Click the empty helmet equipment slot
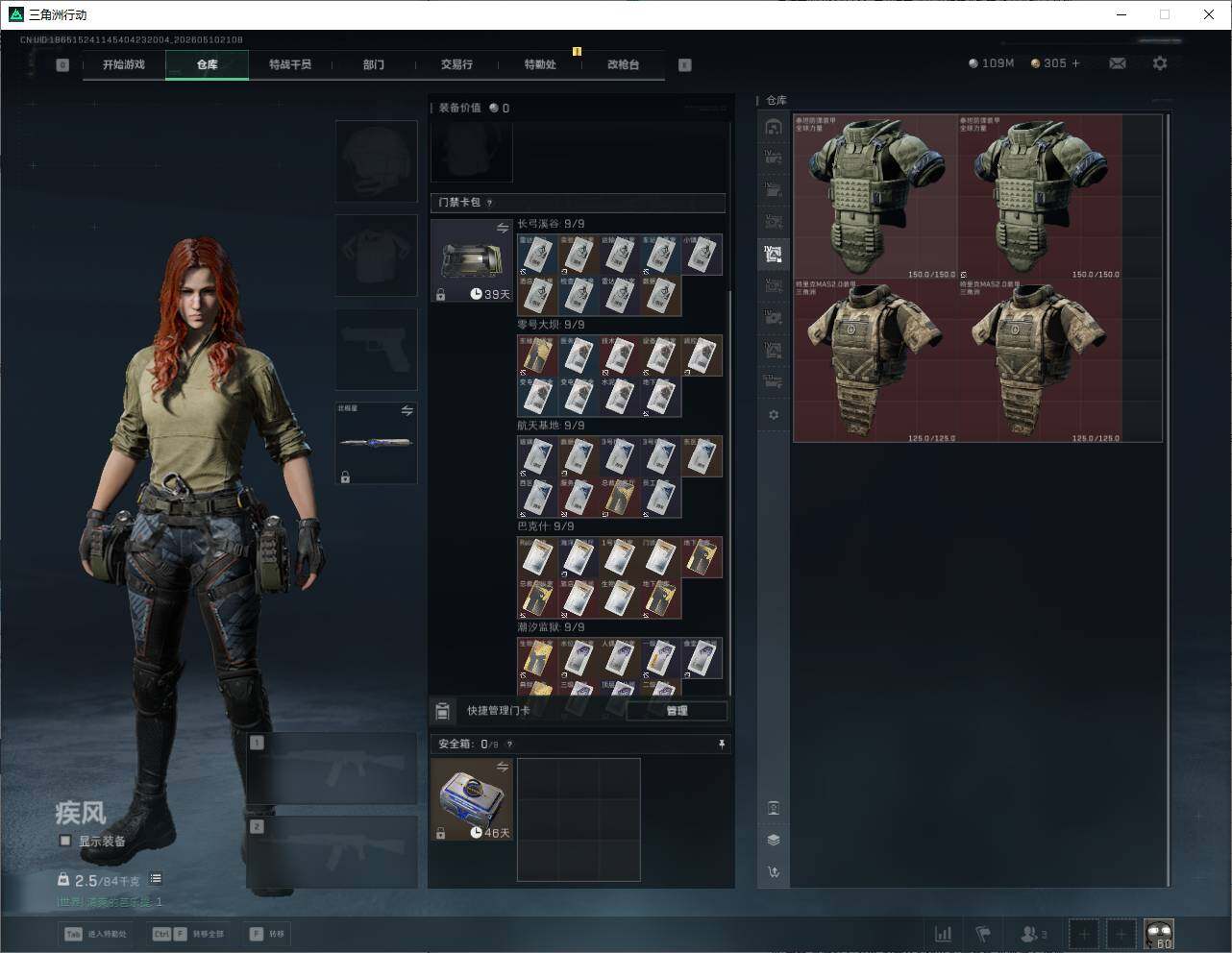 click(377, 161)
